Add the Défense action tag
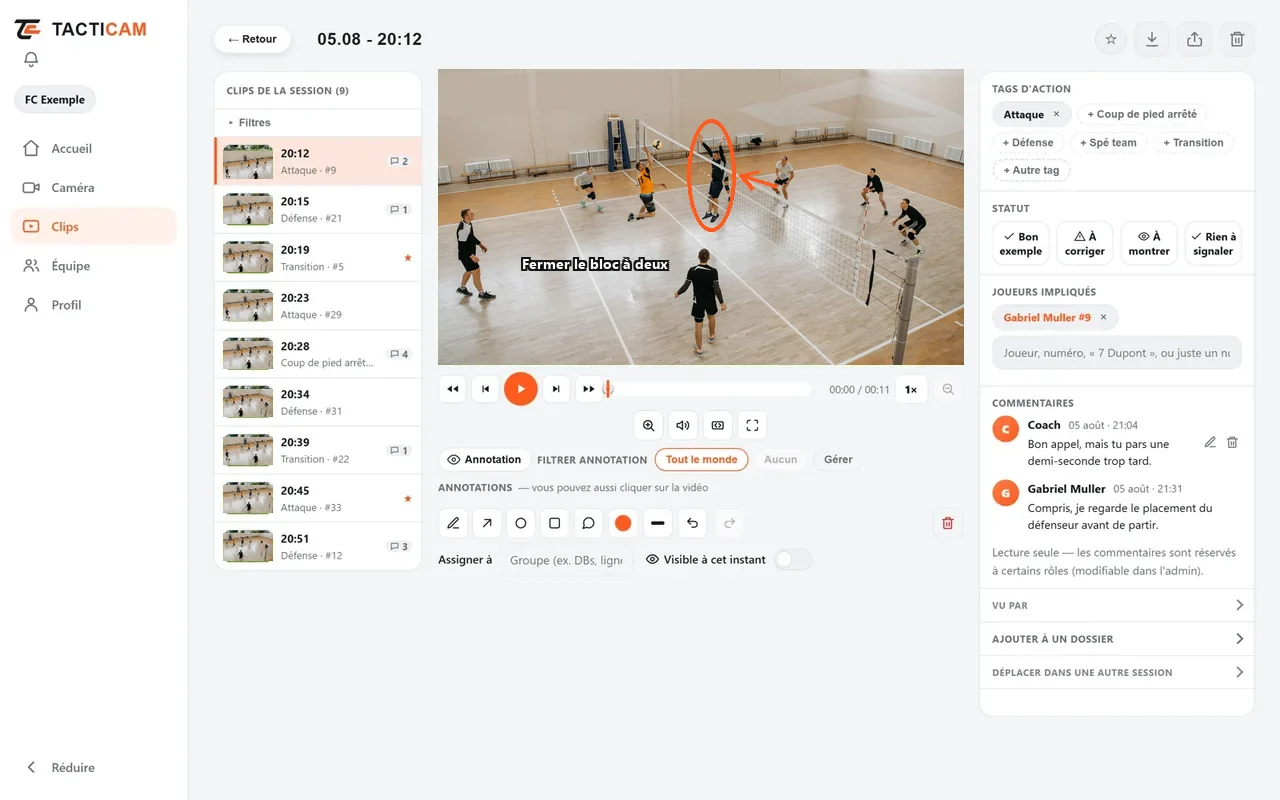 [x=1028, y=142]
